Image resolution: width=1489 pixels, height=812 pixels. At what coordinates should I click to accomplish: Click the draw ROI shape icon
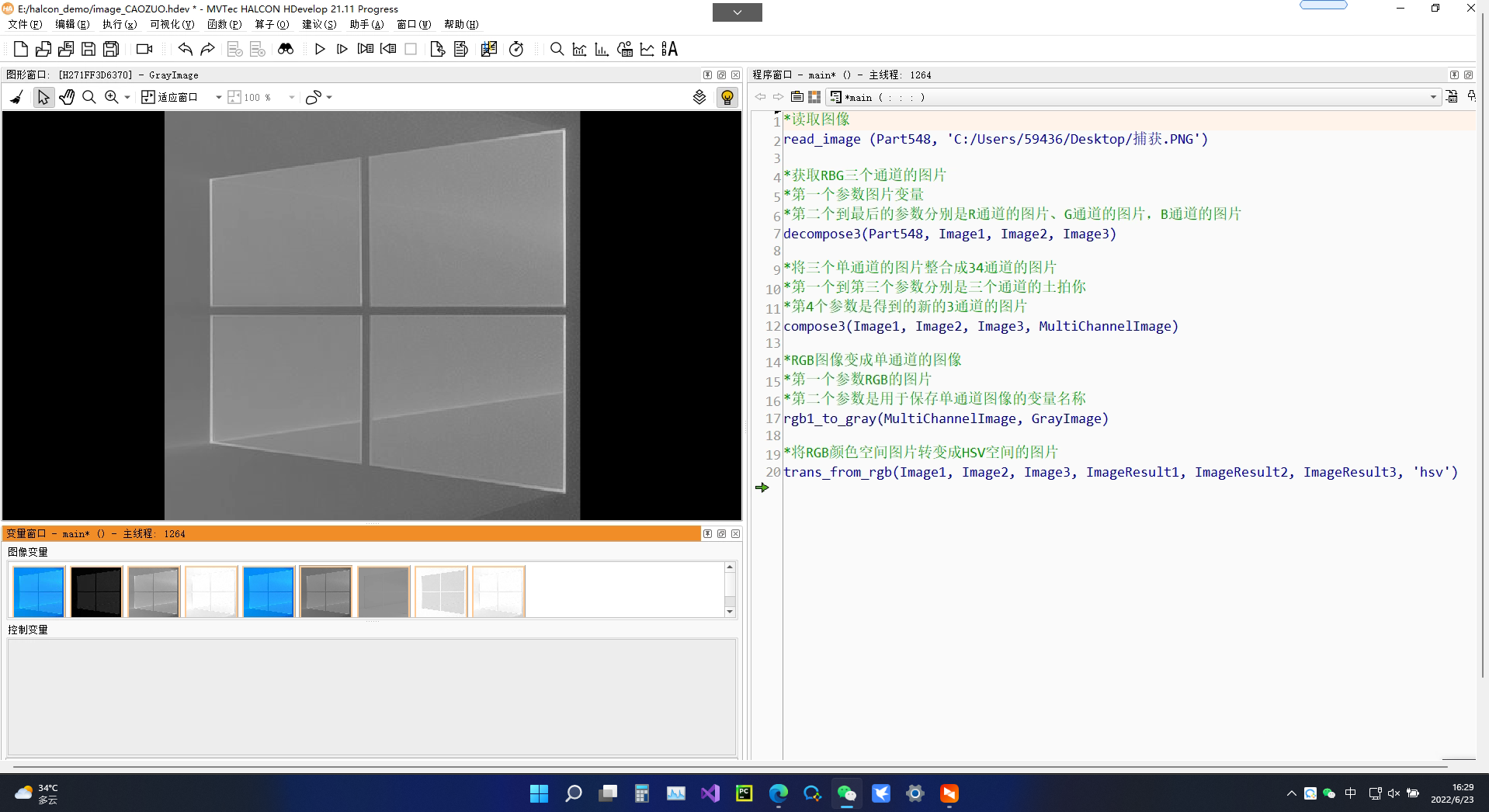click(x=313, y=97)
